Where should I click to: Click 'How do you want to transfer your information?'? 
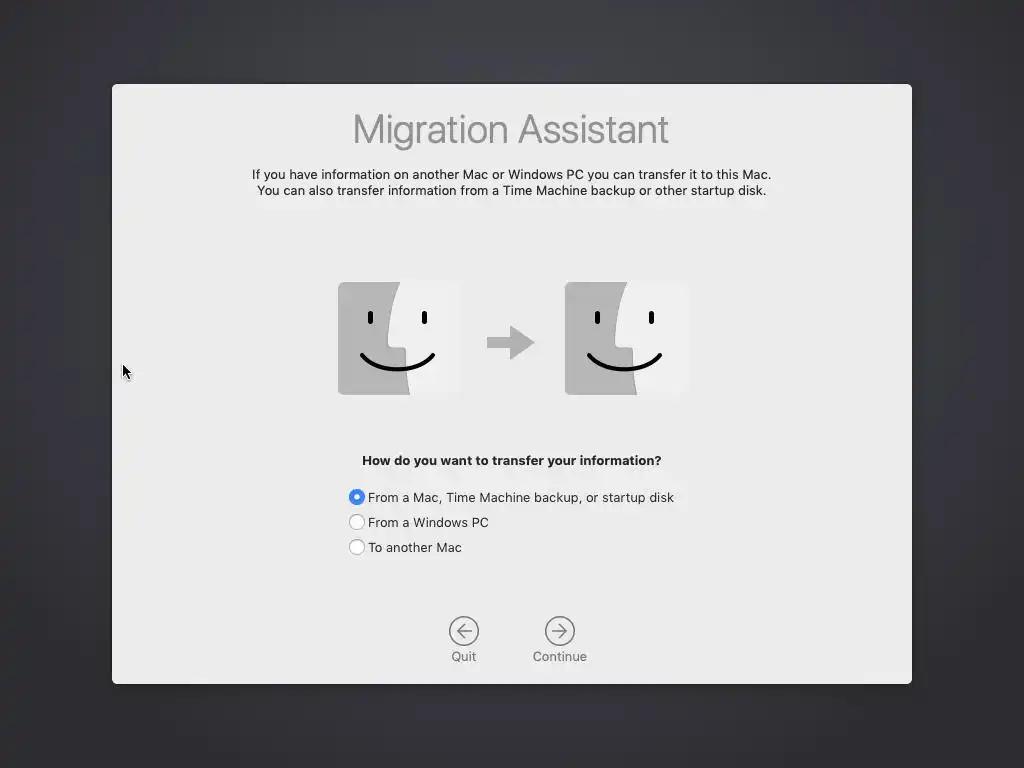tap(511, 460)
